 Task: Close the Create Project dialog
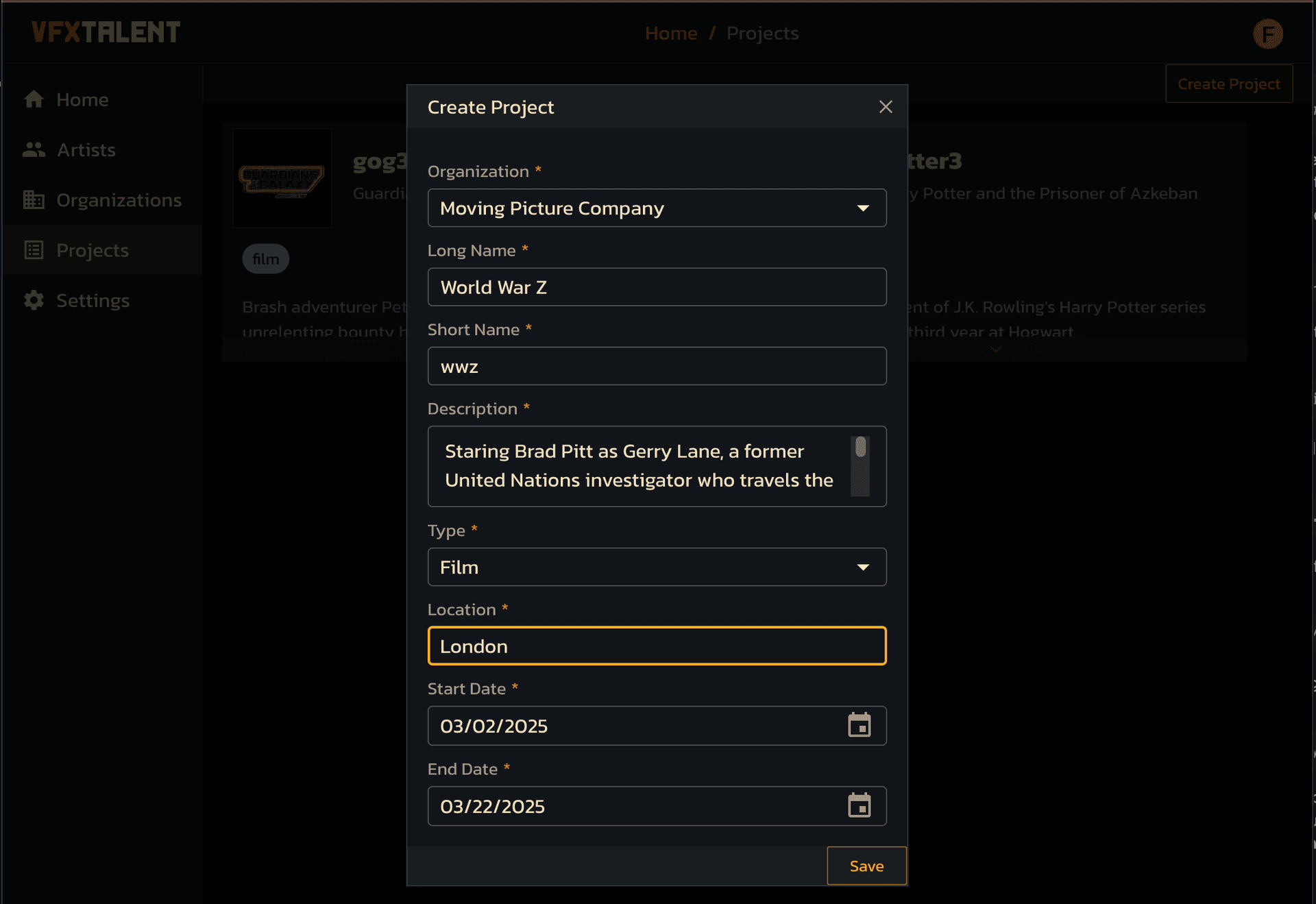[x=886, y=107]
